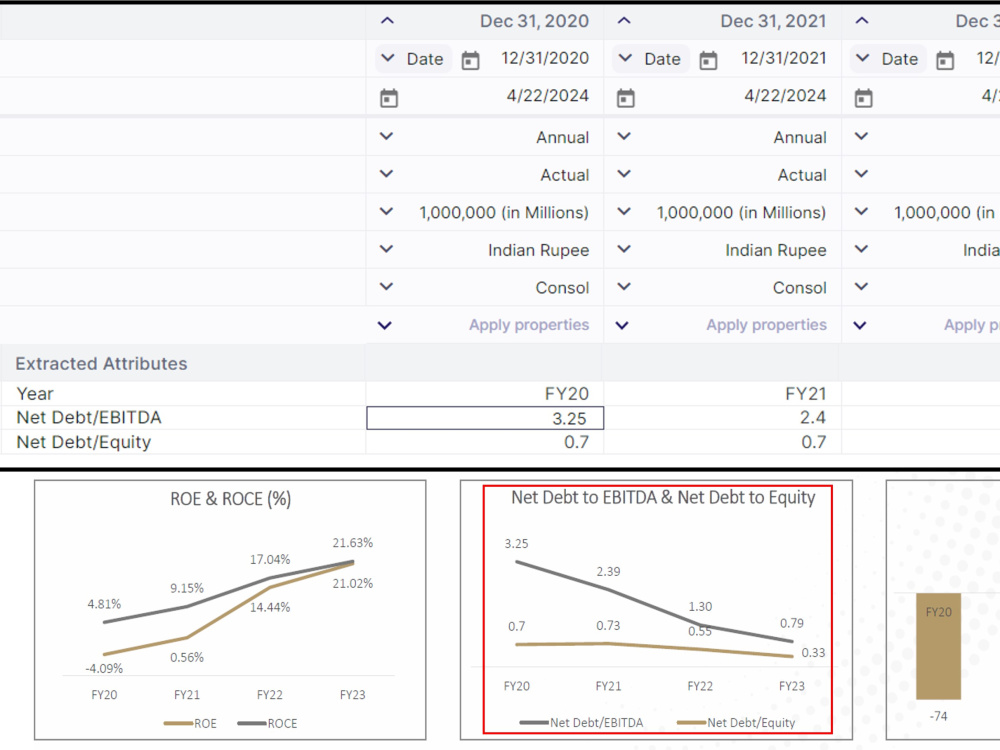Click the 3.25 data label on the chart
The height and width of the screenshot is (750, 1000).
pyautogui.click(x=517, y=543)
